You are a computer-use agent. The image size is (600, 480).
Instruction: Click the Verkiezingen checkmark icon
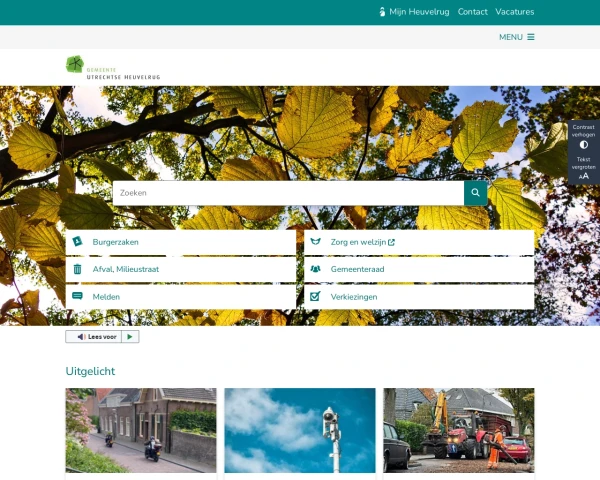315,296
